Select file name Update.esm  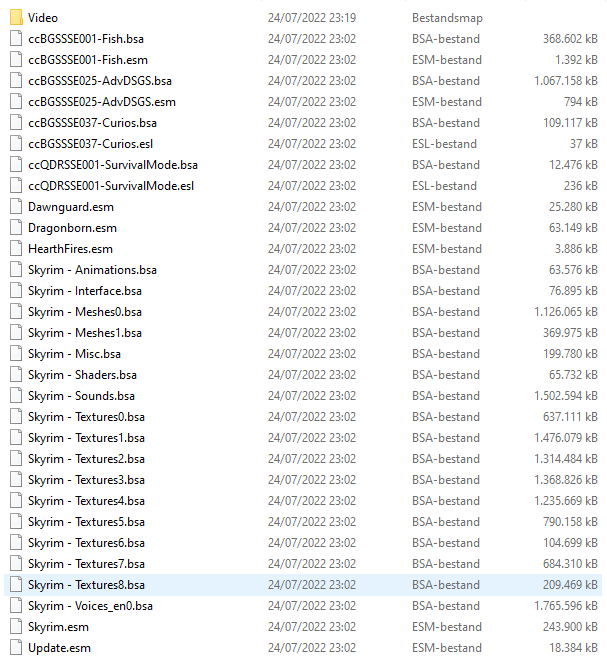[59, 648]
